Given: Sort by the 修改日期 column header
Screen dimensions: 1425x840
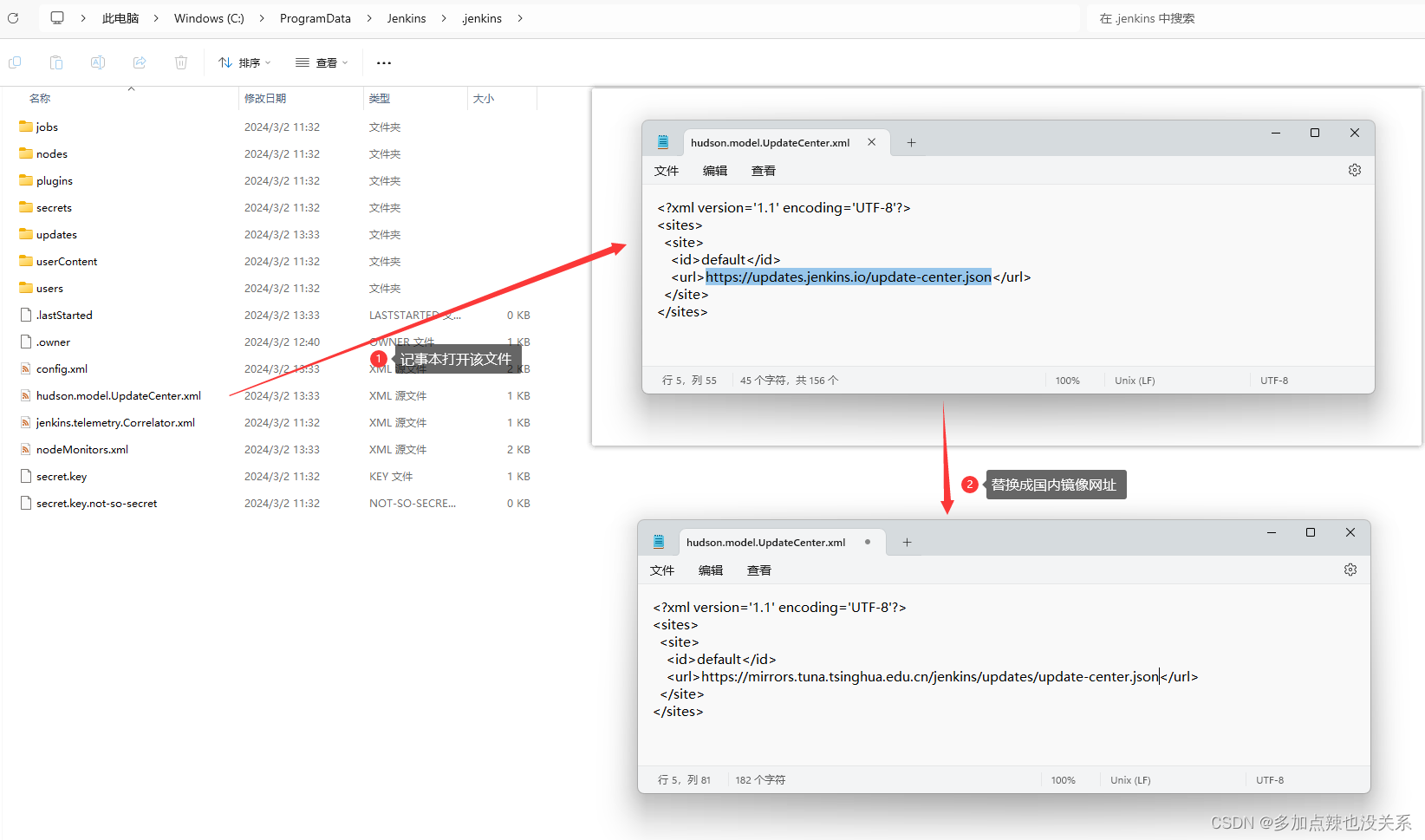Looking at the screenshot, I should 265,99.
